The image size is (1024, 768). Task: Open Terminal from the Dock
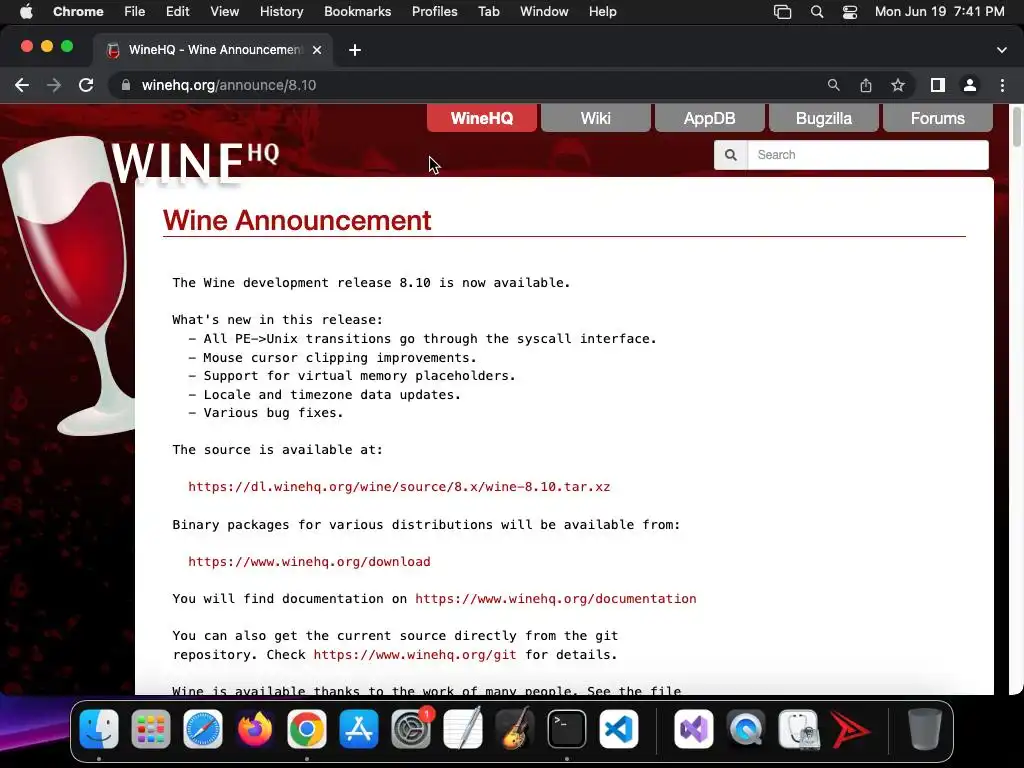(x=566, y=729)
